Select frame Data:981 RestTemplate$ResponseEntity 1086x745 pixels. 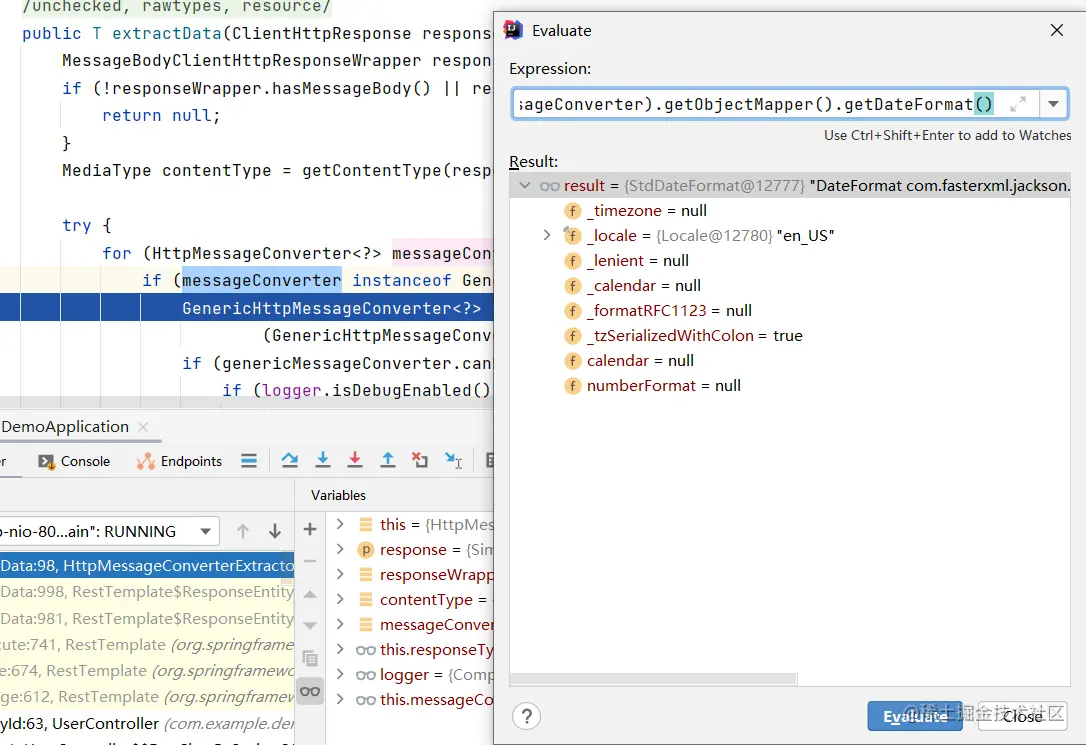click(x=147, y=618)
